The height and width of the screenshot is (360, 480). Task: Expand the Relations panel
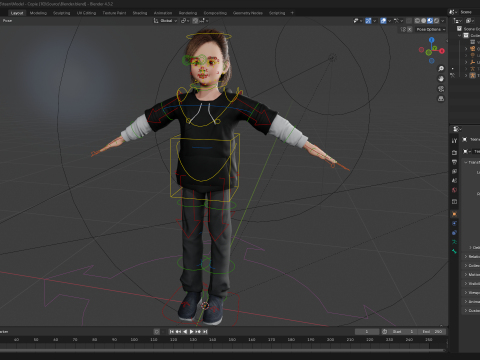click(x=472, y=257)
